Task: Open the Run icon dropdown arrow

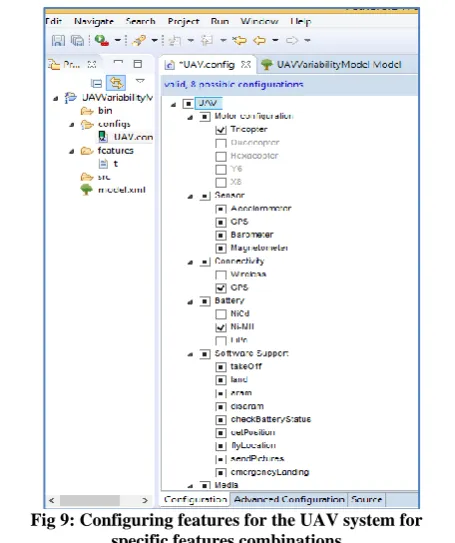Action: [x=118, y=41]
